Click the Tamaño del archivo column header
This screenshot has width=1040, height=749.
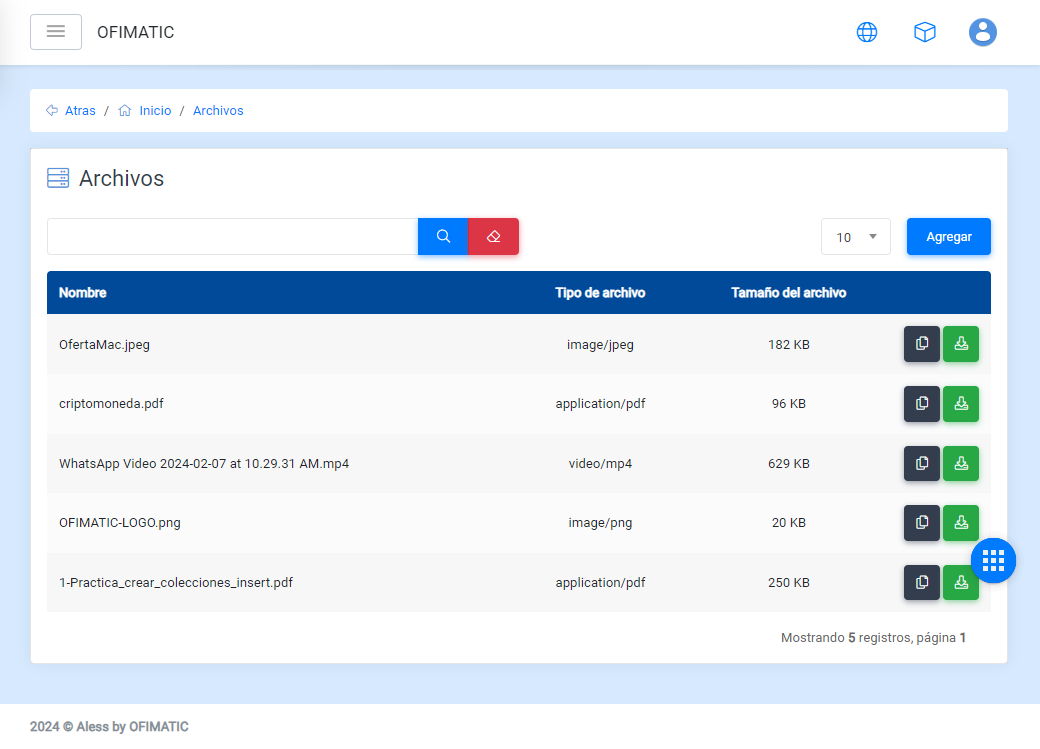788,293
